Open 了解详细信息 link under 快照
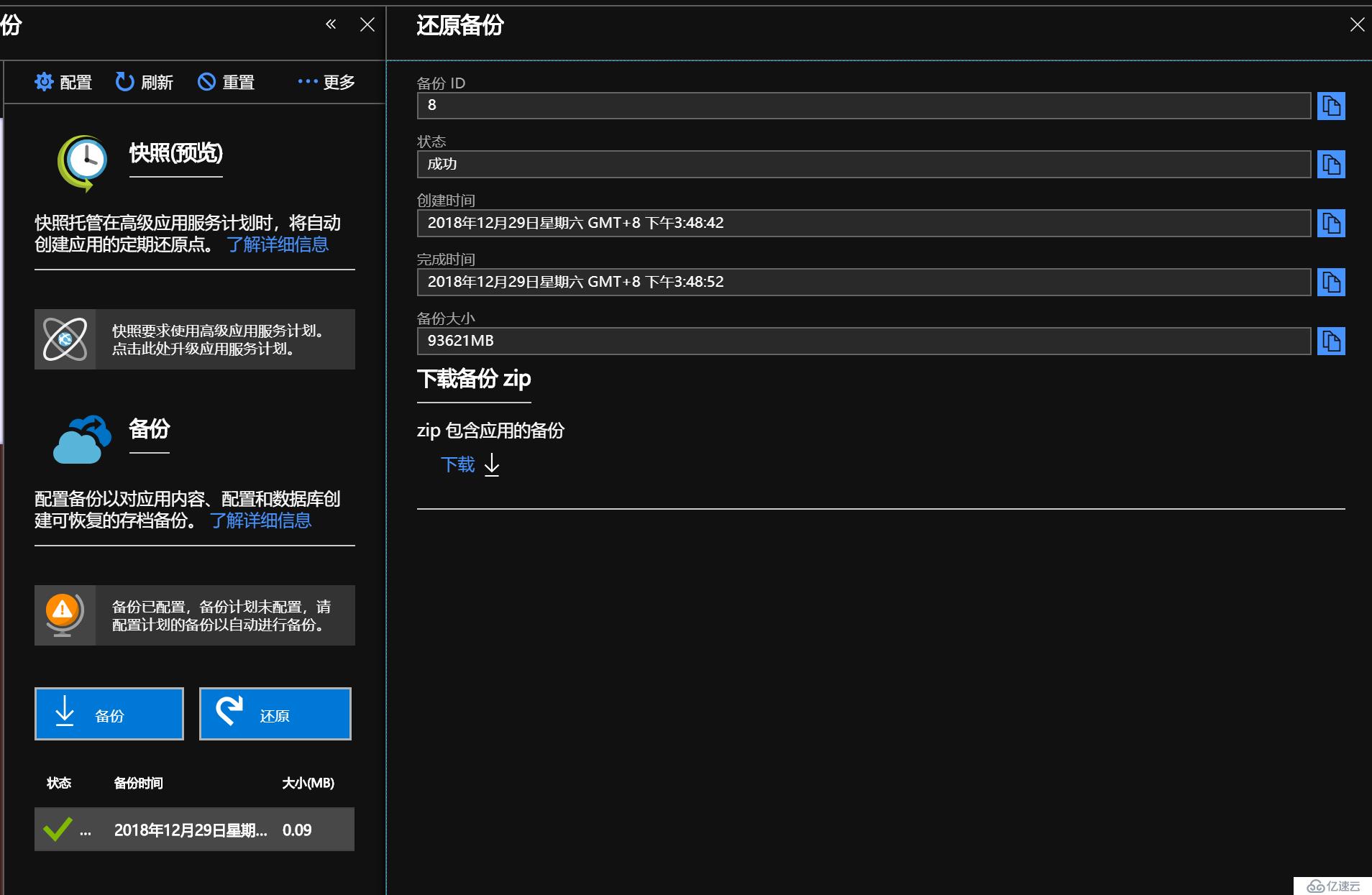1372x895 pixels. click(278, 244)
